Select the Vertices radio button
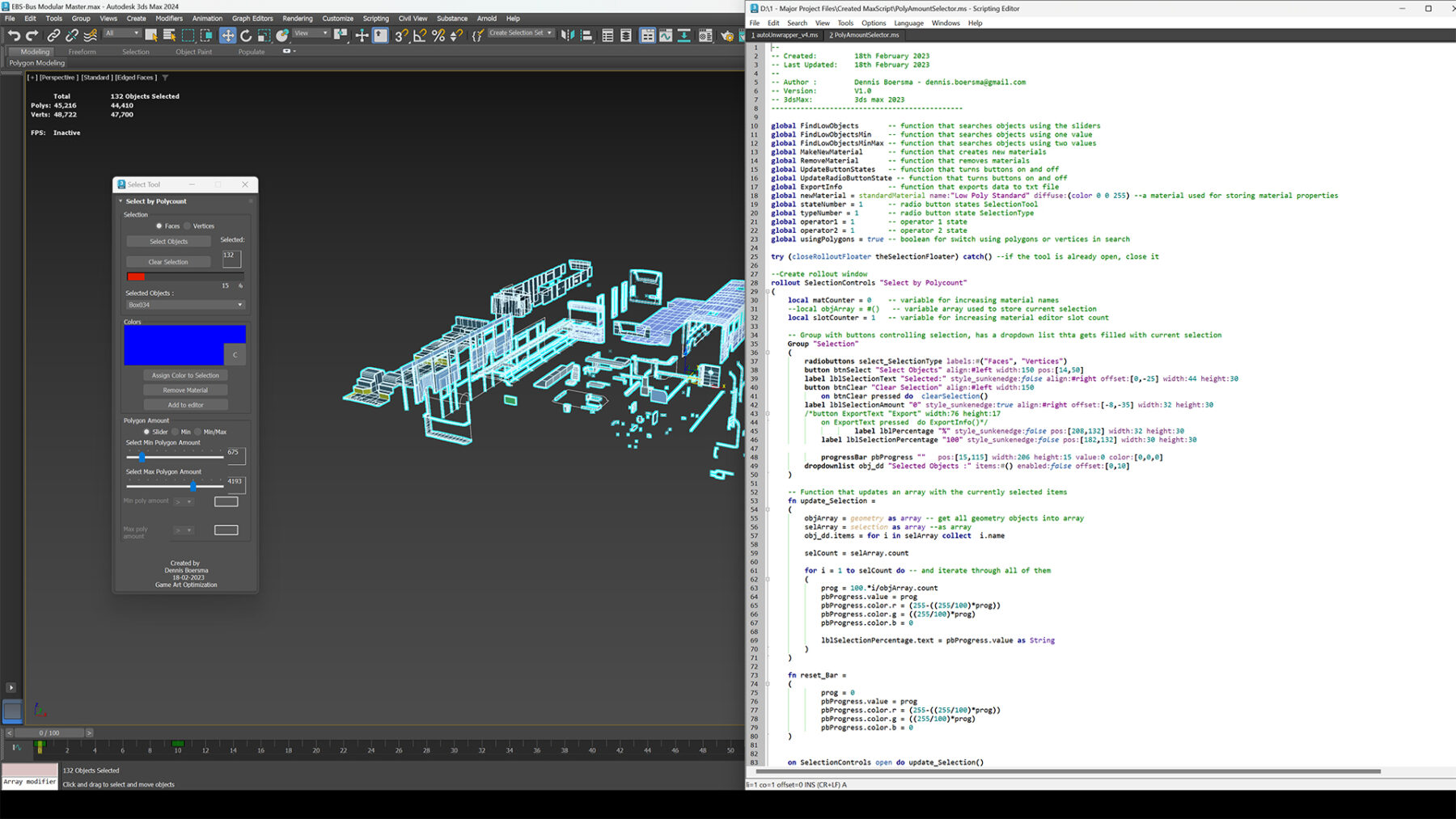 [x=188, y=226]
